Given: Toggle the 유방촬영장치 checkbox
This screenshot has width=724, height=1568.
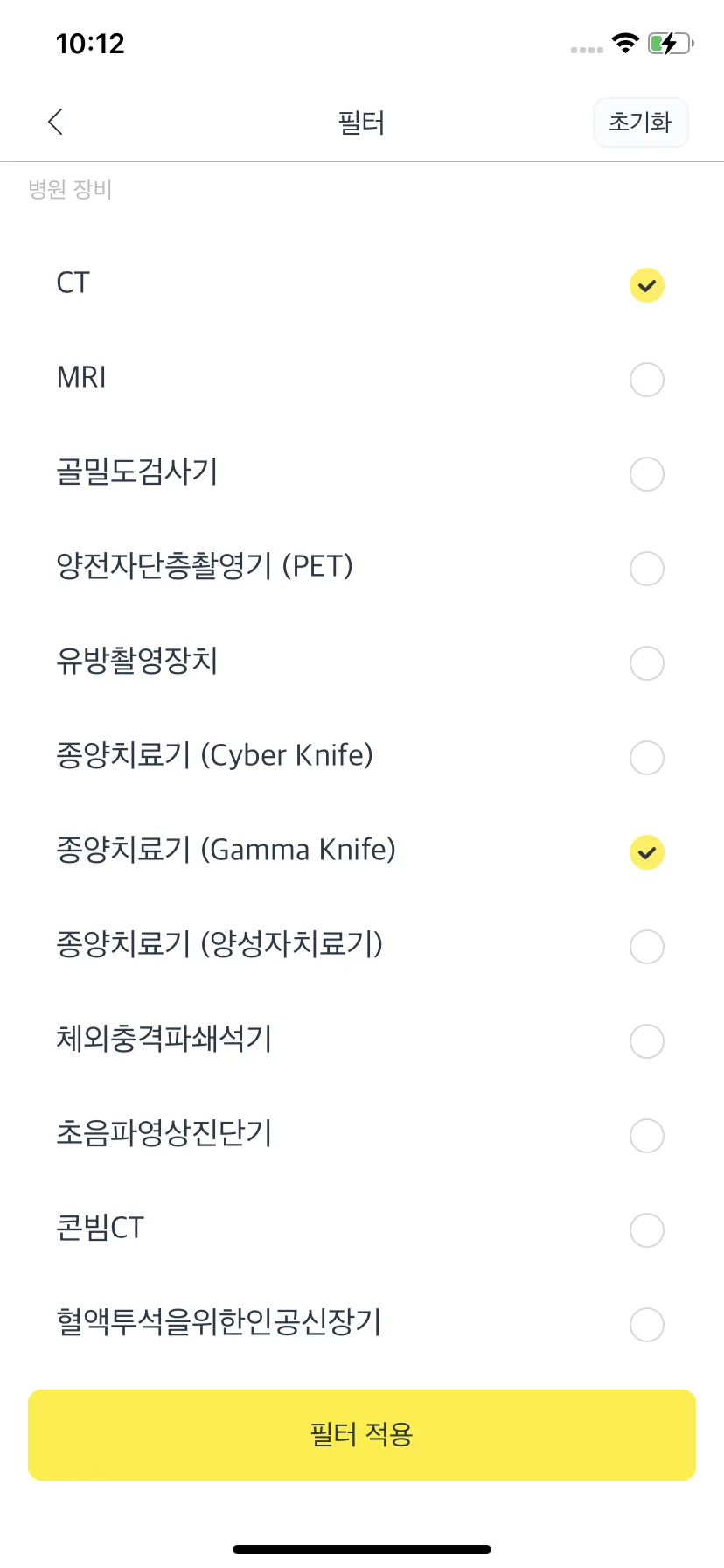Looking at the screenshot, I should pos(647,663).
